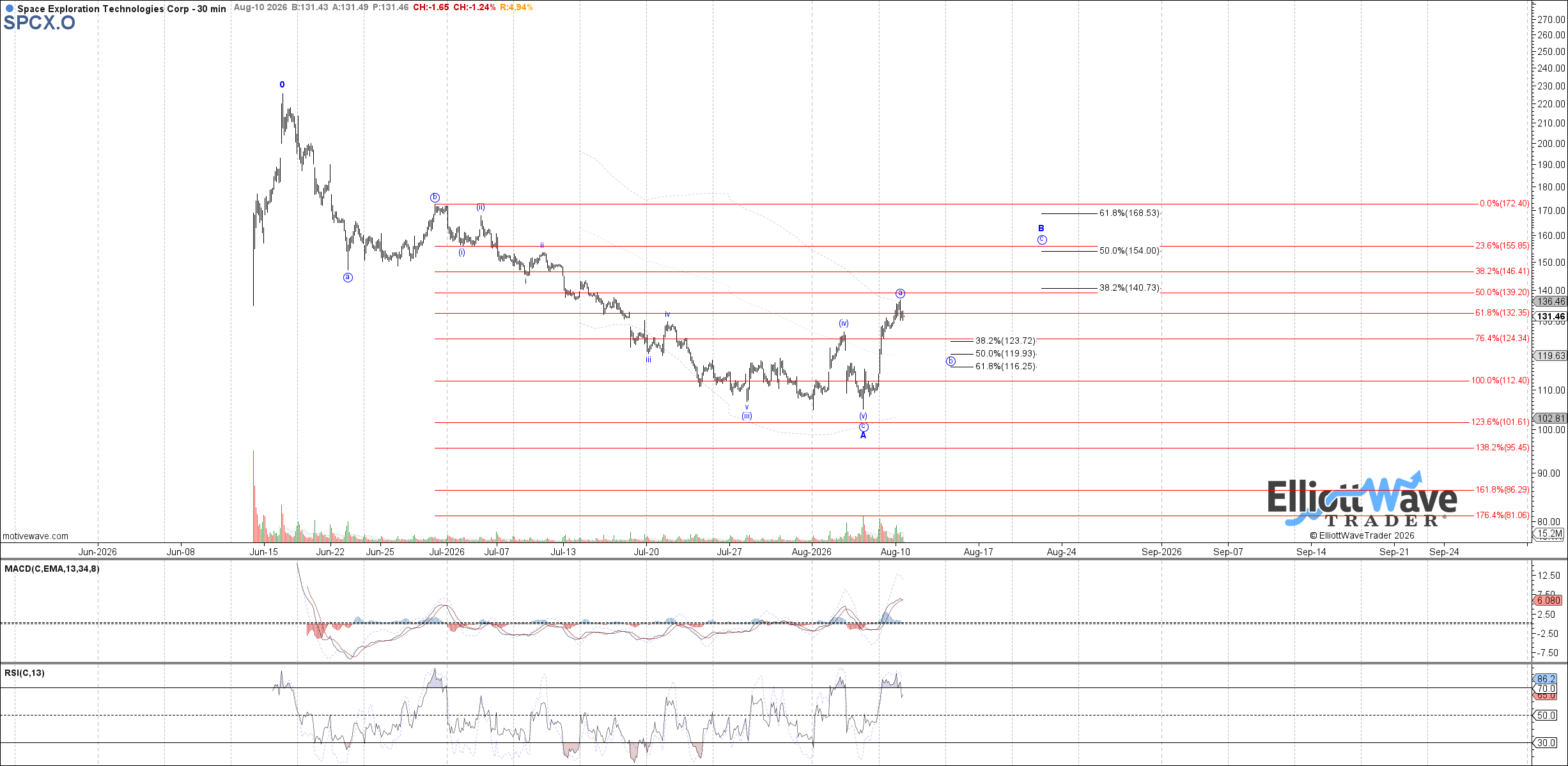1568x766 pixels.
Task: Click the SPCX.O ticker symbol
Action: [x=40, y=23]
